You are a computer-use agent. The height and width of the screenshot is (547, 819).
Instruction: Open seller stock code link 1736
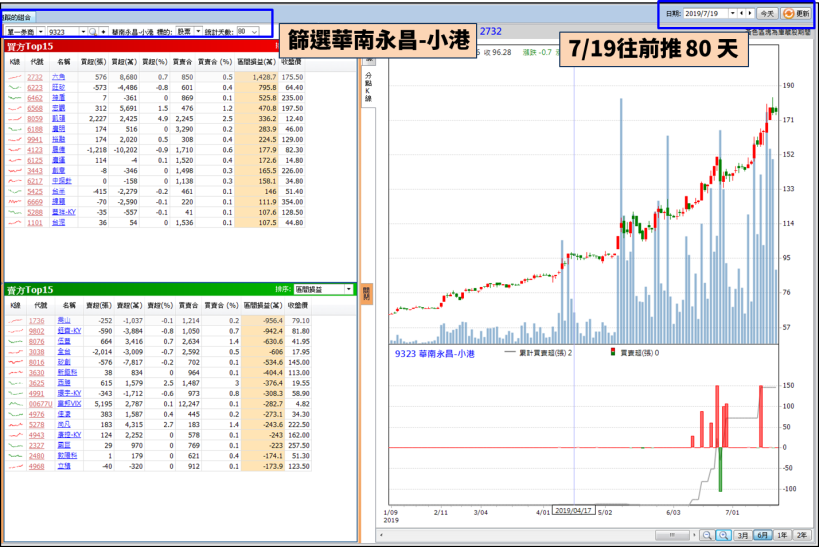[x=37, y=321]
